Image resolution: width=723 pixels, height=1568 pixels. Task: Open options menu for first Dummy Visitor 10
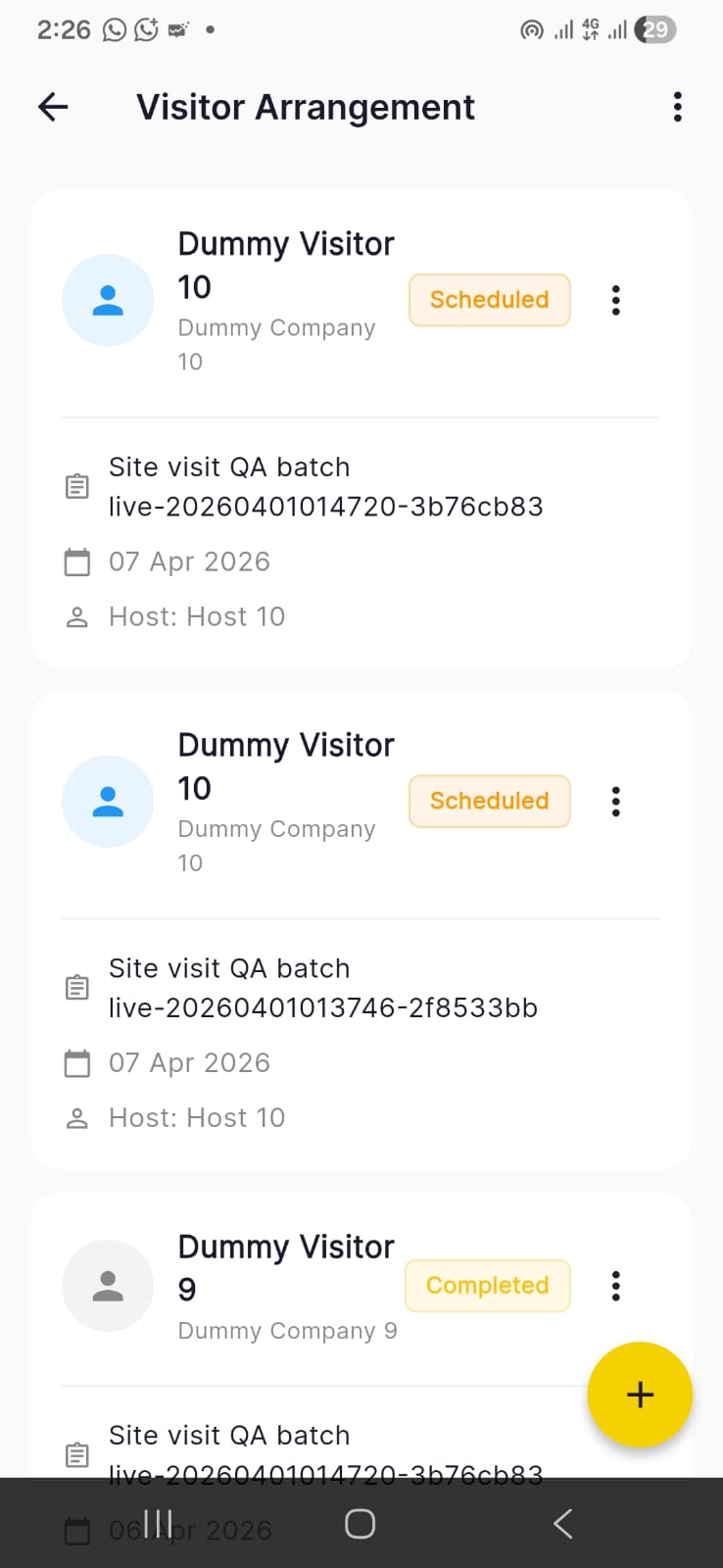pyautogui.click(x=615, y=300)
